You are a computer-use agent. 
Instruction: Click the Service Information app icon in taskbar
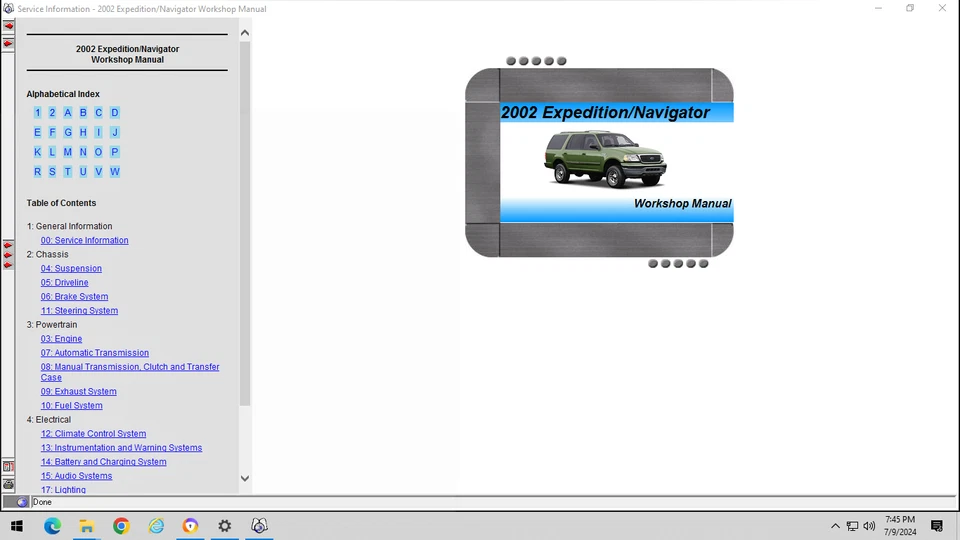pyautogui.click(x=260, y=526)
